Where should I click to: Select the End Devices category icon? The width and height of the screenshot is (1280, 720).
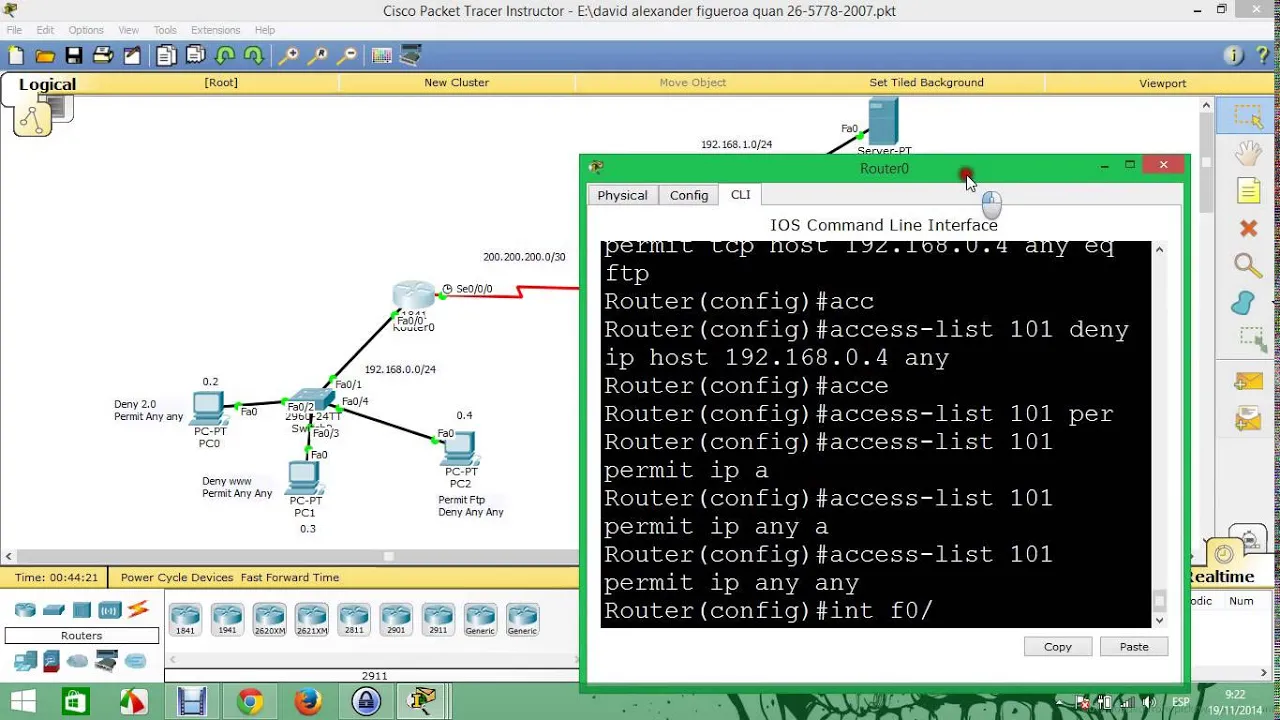coord(25,661)
